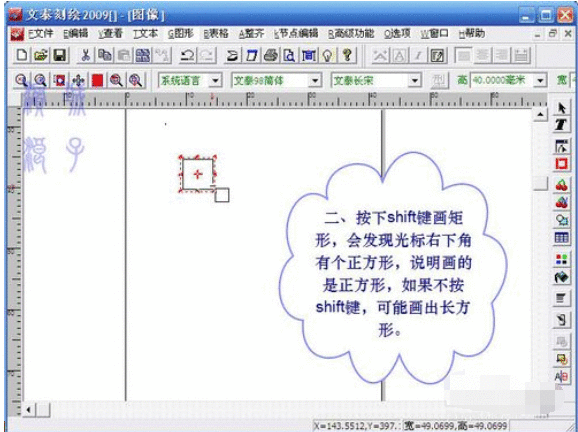Click the light bulb tip icon
This screenshot has height=432, width=578.
tap(328, 55)
